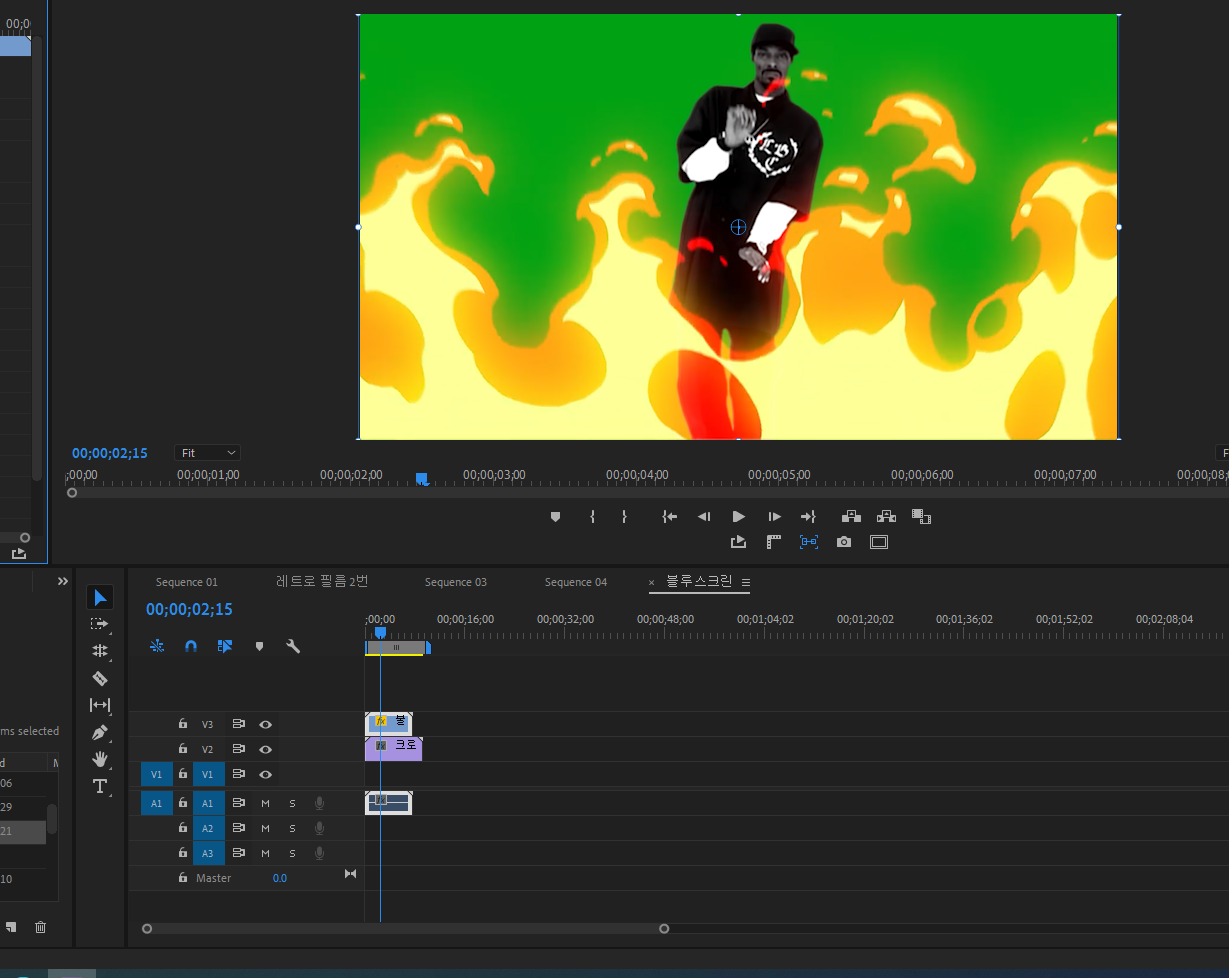Select the Hand tool
The width and height of the screenshot is (1229, 978).
tap(100, 759)
